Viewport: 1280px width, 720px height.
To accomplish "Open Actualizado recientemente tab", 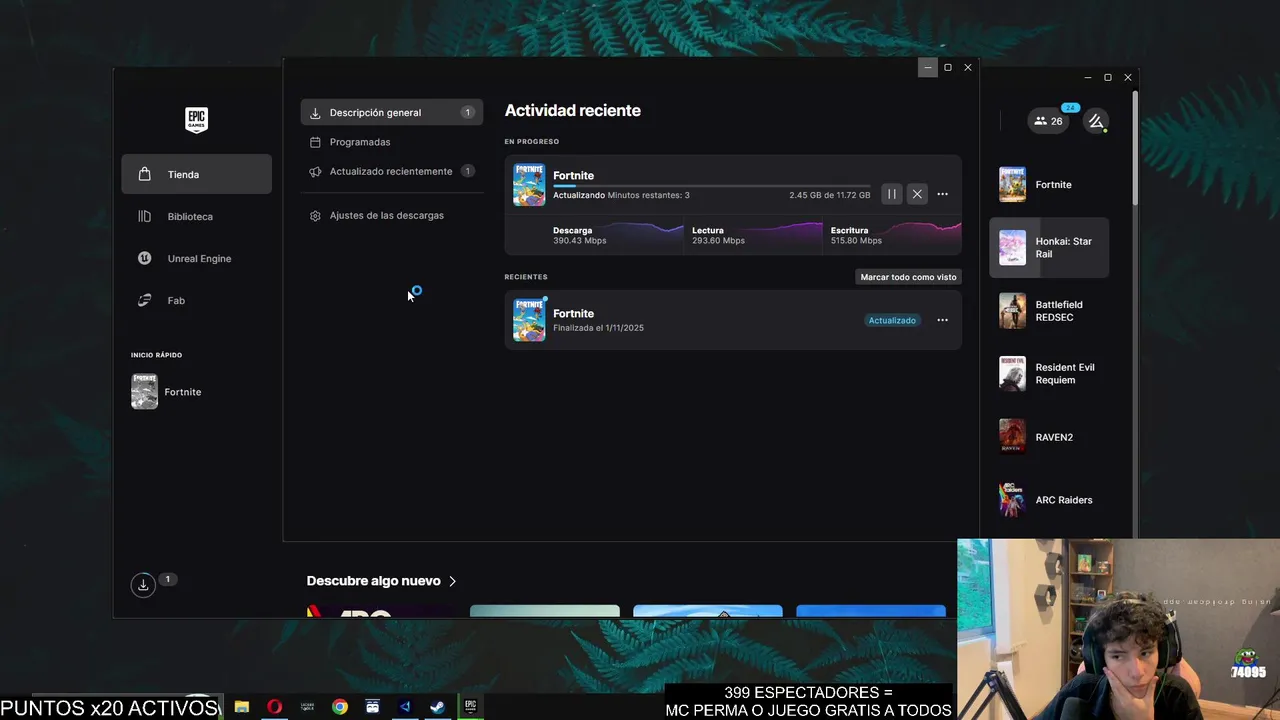I will [x=391, y=171].
